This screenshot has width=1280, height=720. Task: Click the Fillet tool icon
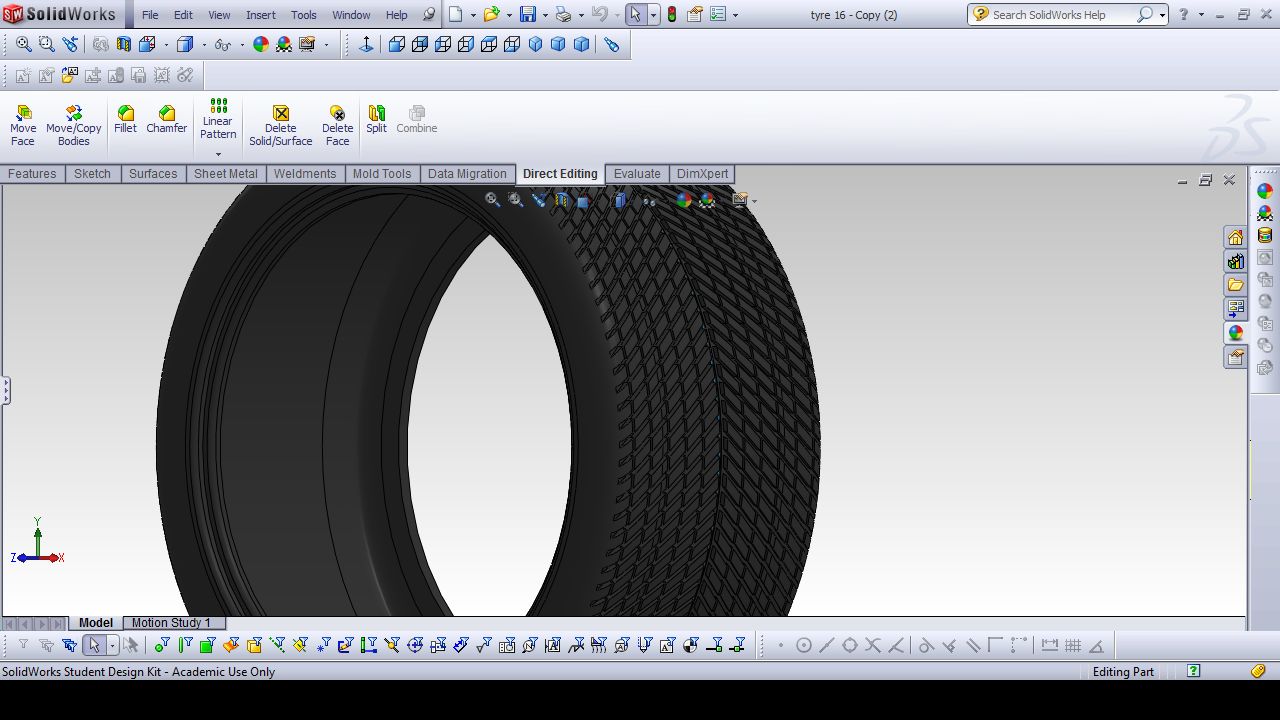click(125, 120)
